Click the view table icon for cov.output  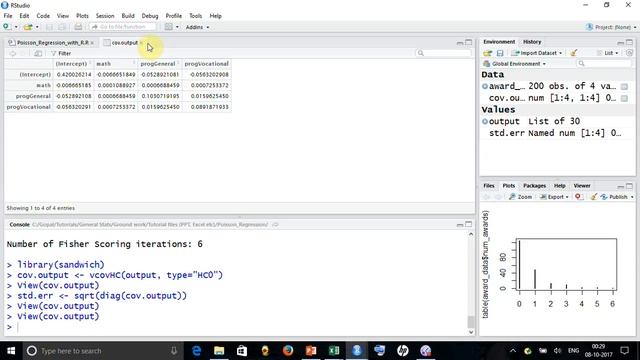click(624, 98)
